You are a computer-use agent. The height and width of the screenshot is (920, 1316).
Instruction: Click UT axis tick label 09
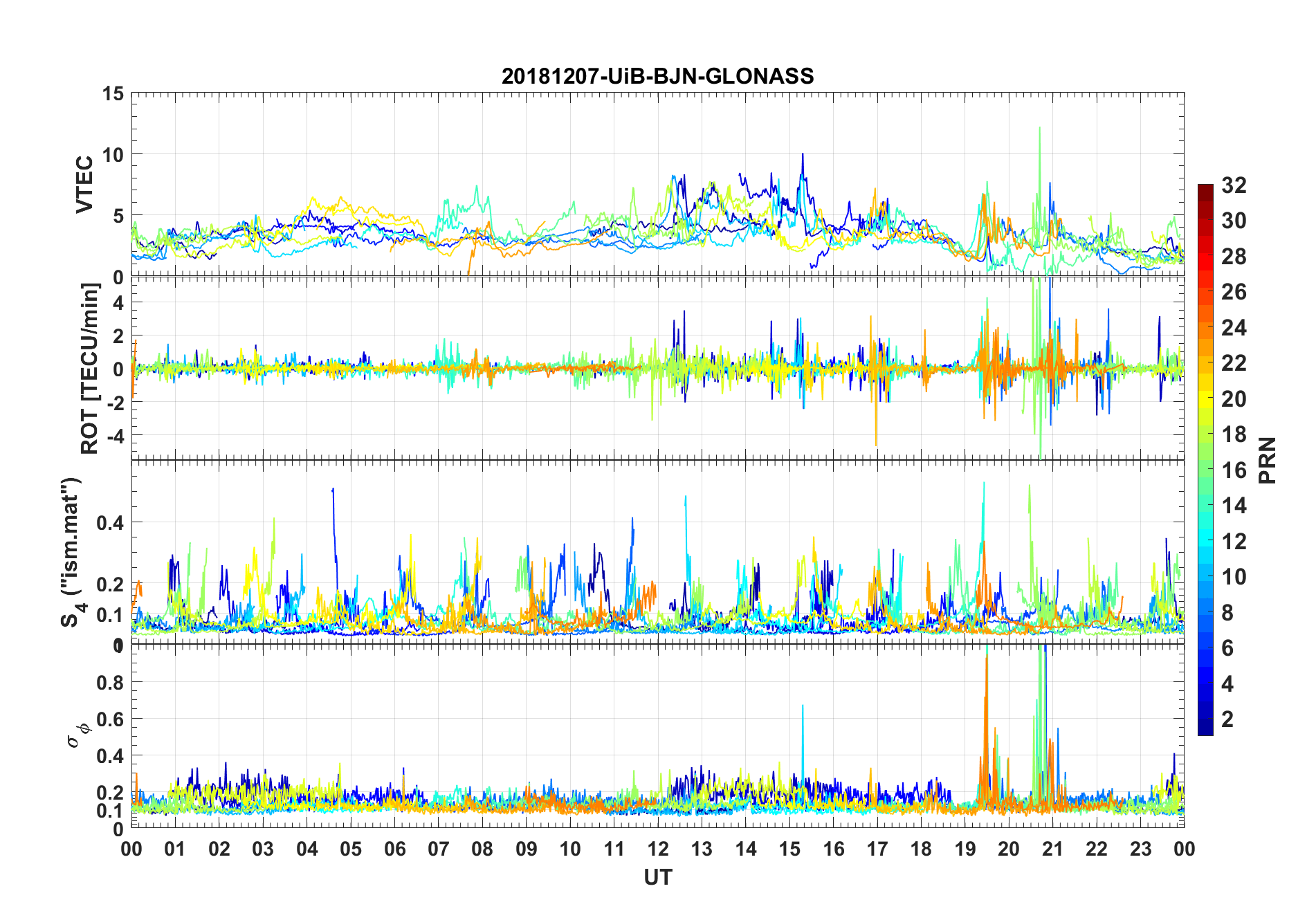pyautogui.click(x=527, y=849)
